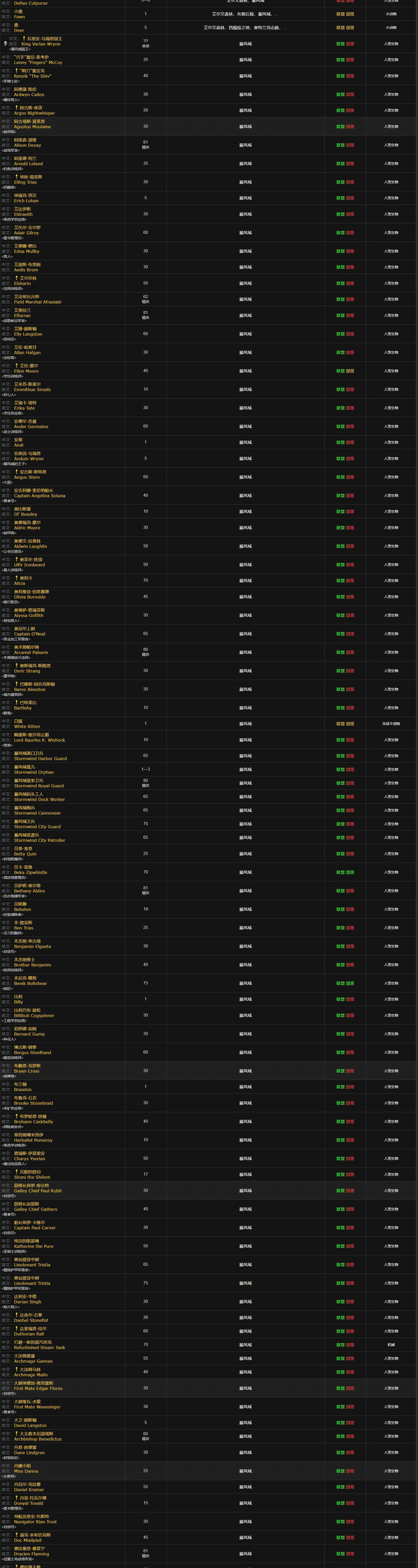The height and width of the screenshot is (1568, 418).
Task: Open the Archmage Gaiman NPC link
Action: coord(33,1361)
